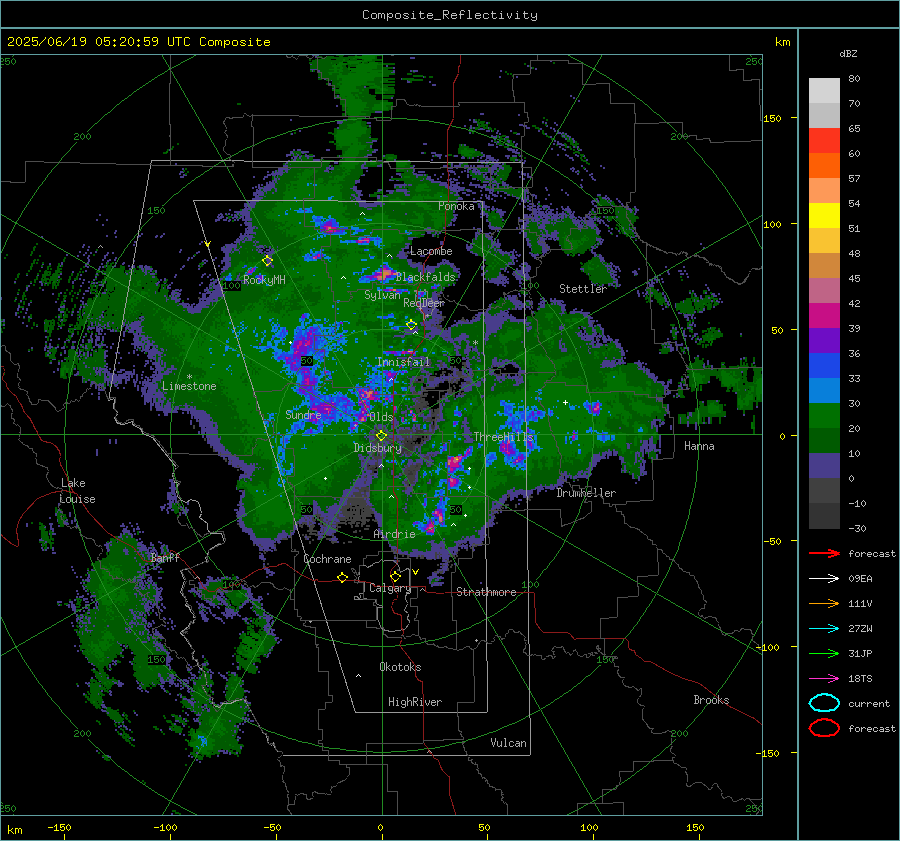The image size is (900, 841).
Task: Click the red forecast ellipse in legend
Action: coord(824,728)
